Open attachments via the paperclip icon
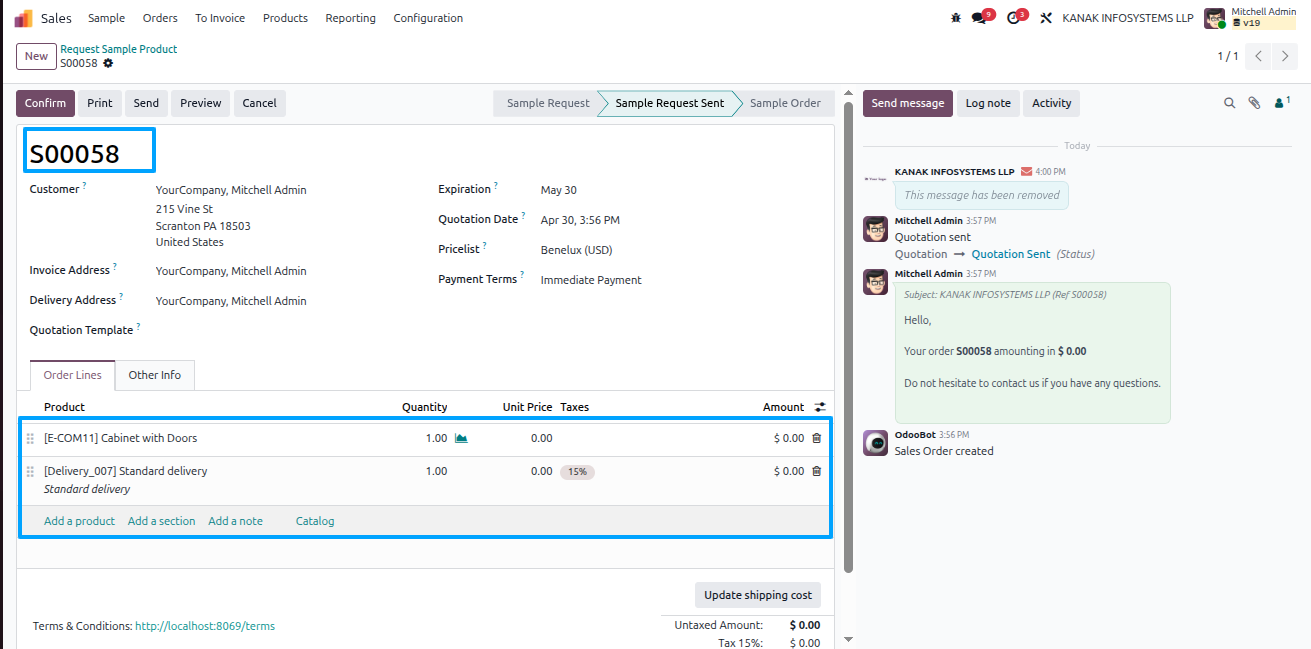Image resolution: width=1311 pixels, height=649 pixels. [x=1254, y=103]
